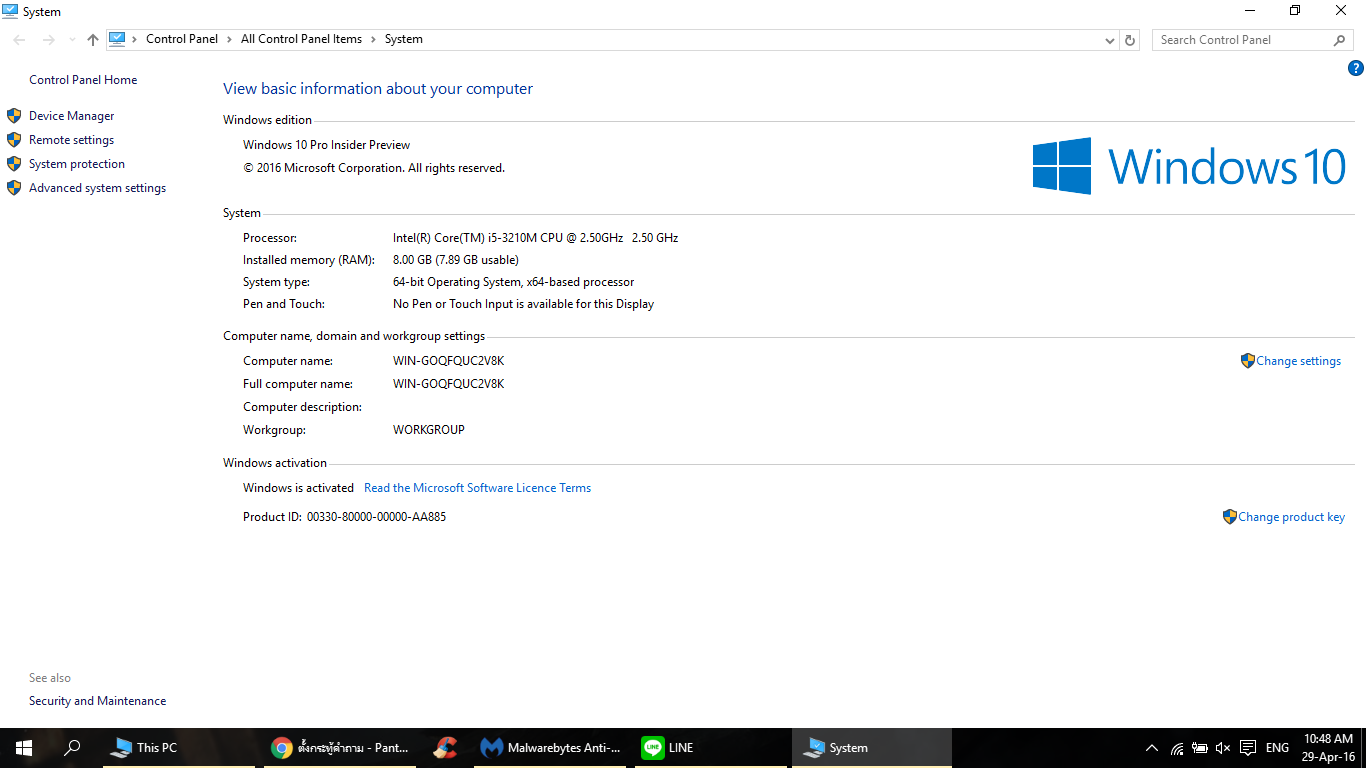Go up one level with the up arrow

[93, 40]
